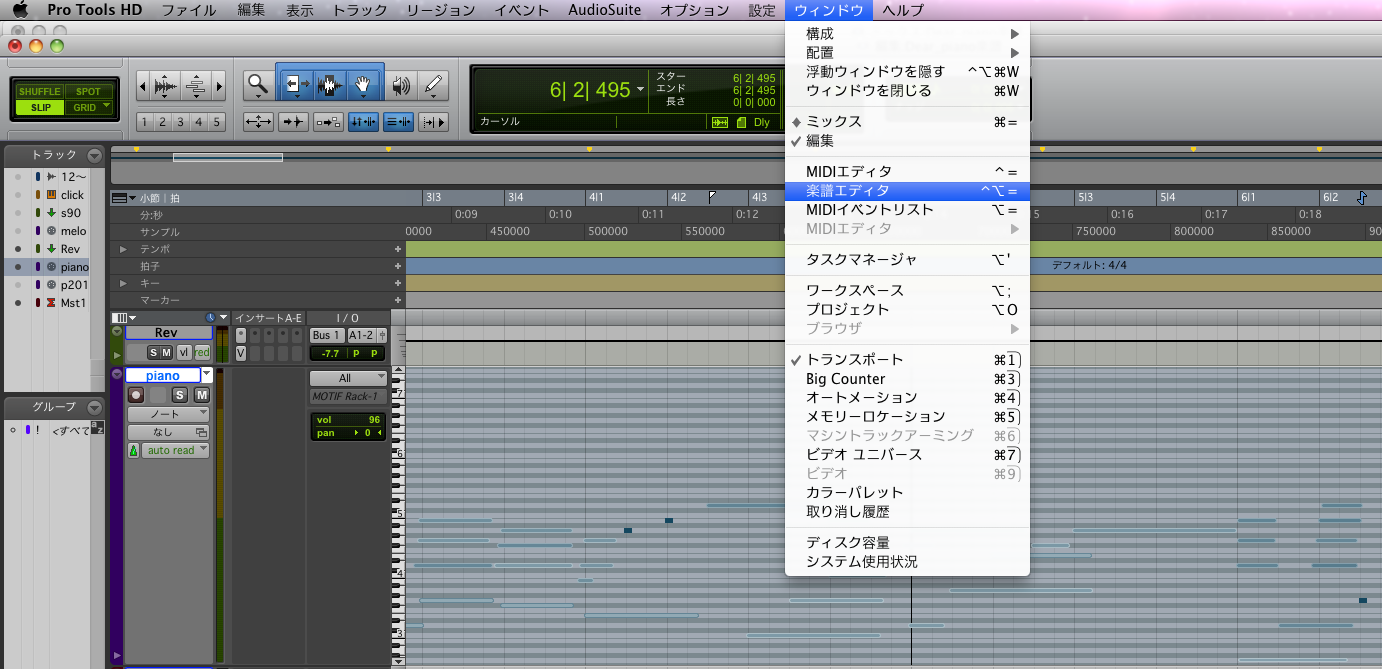Choose カラーパレット menu item
Image resolution: width=1382 pixels, height=669 pixels.
point(907,492)
